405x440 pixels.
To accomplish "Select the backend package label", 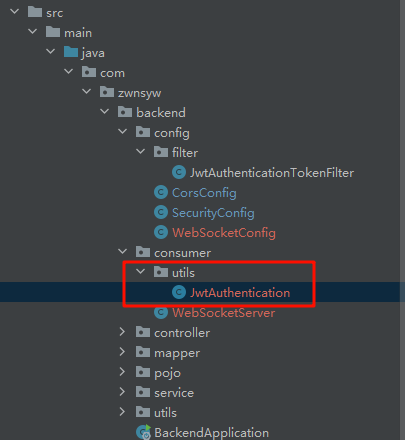I will click(161, 112).
